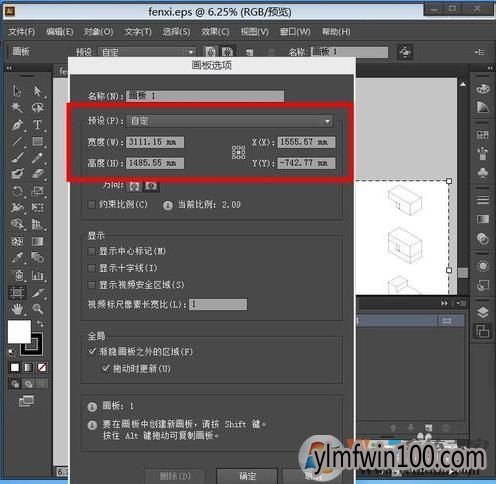
Task: Open the Layers panel icon
Action: [482, 313]
